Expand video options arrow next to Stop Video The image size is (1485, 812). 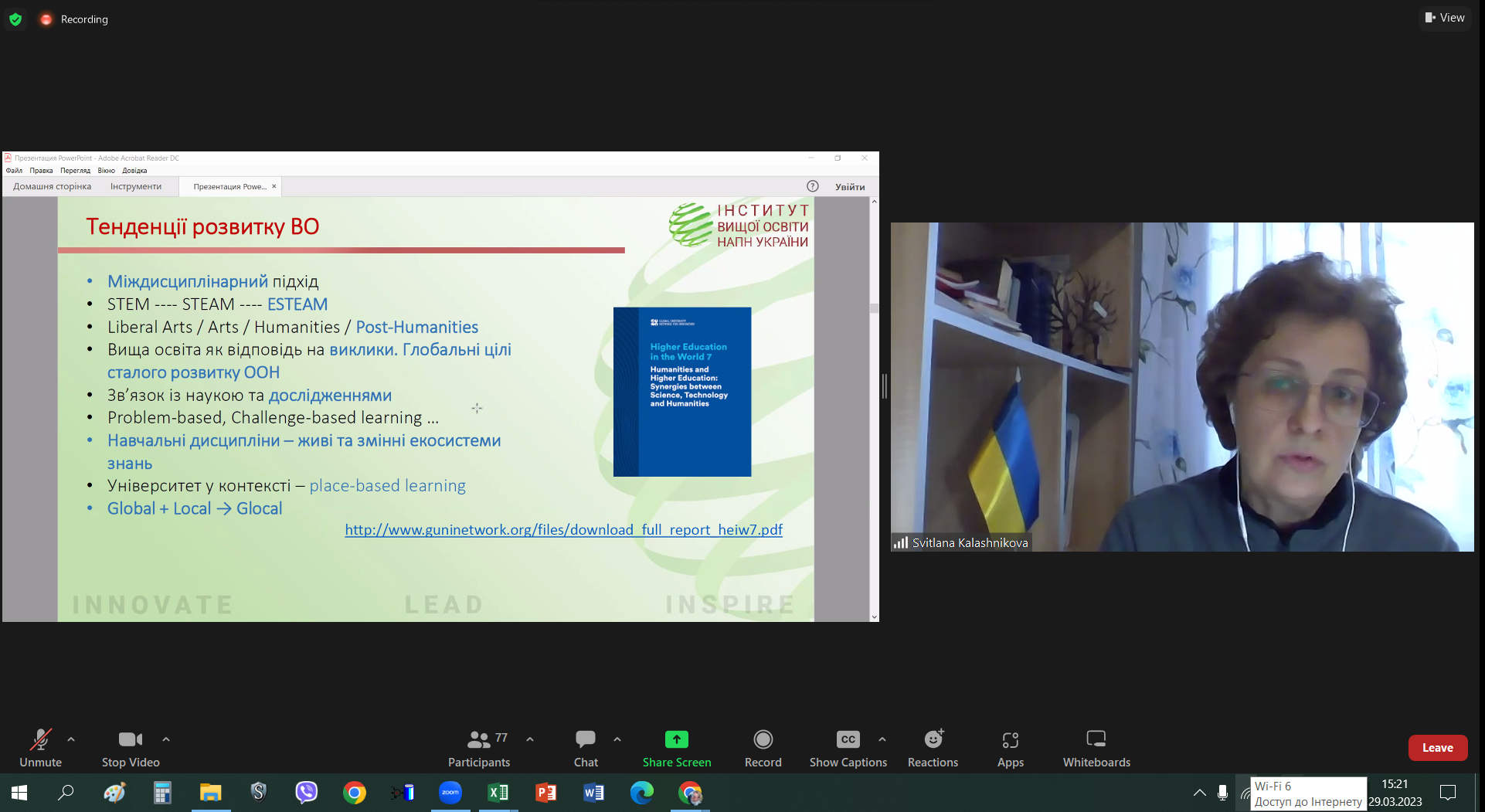pos(166,739)
